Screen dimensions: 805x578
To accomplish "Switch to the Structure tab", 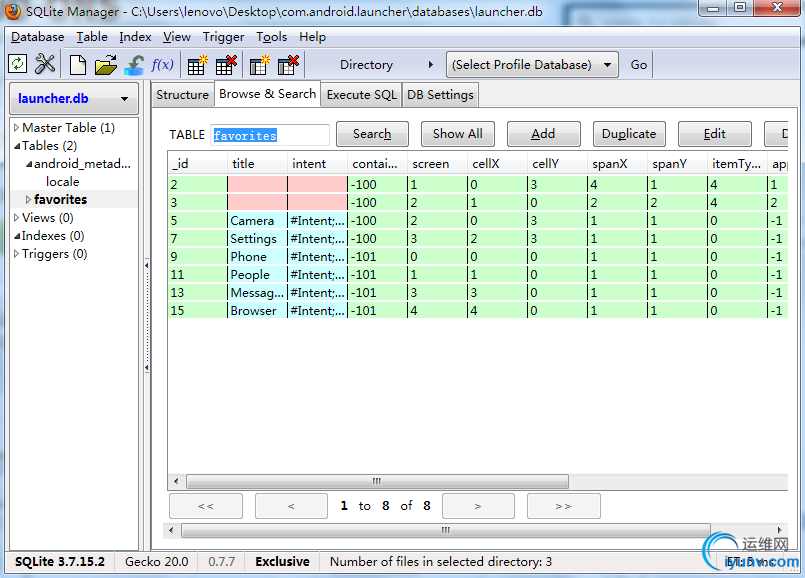I will (x=182, y=95).
